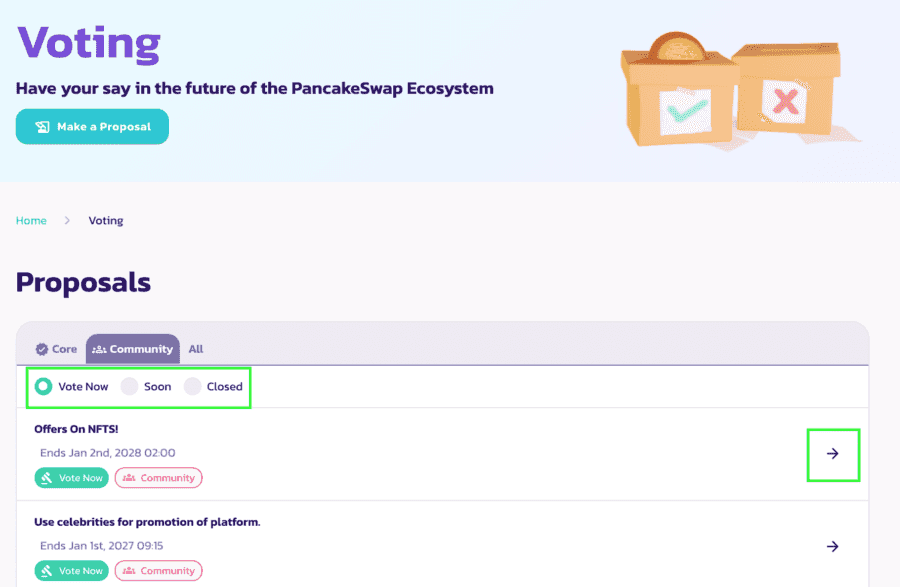Click gavel icon on celebrities proposal Vote Now badge

tap(47, 571)
